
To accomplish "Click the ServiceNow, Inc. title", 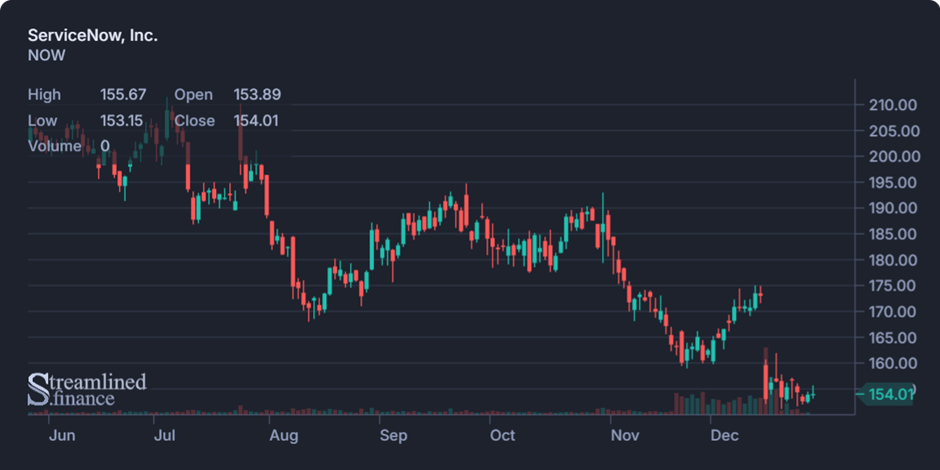I will [93, 35].
